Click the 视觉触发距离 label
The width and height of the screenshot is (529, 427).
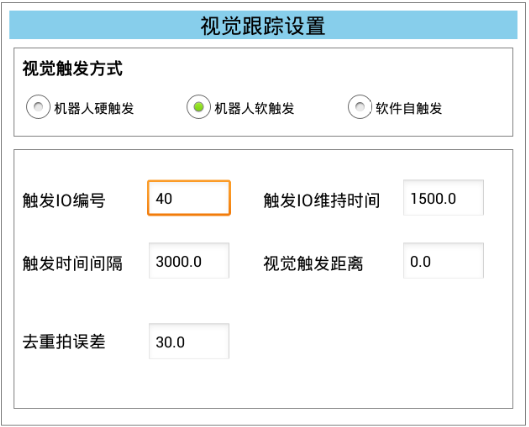[x=313, y=263]
